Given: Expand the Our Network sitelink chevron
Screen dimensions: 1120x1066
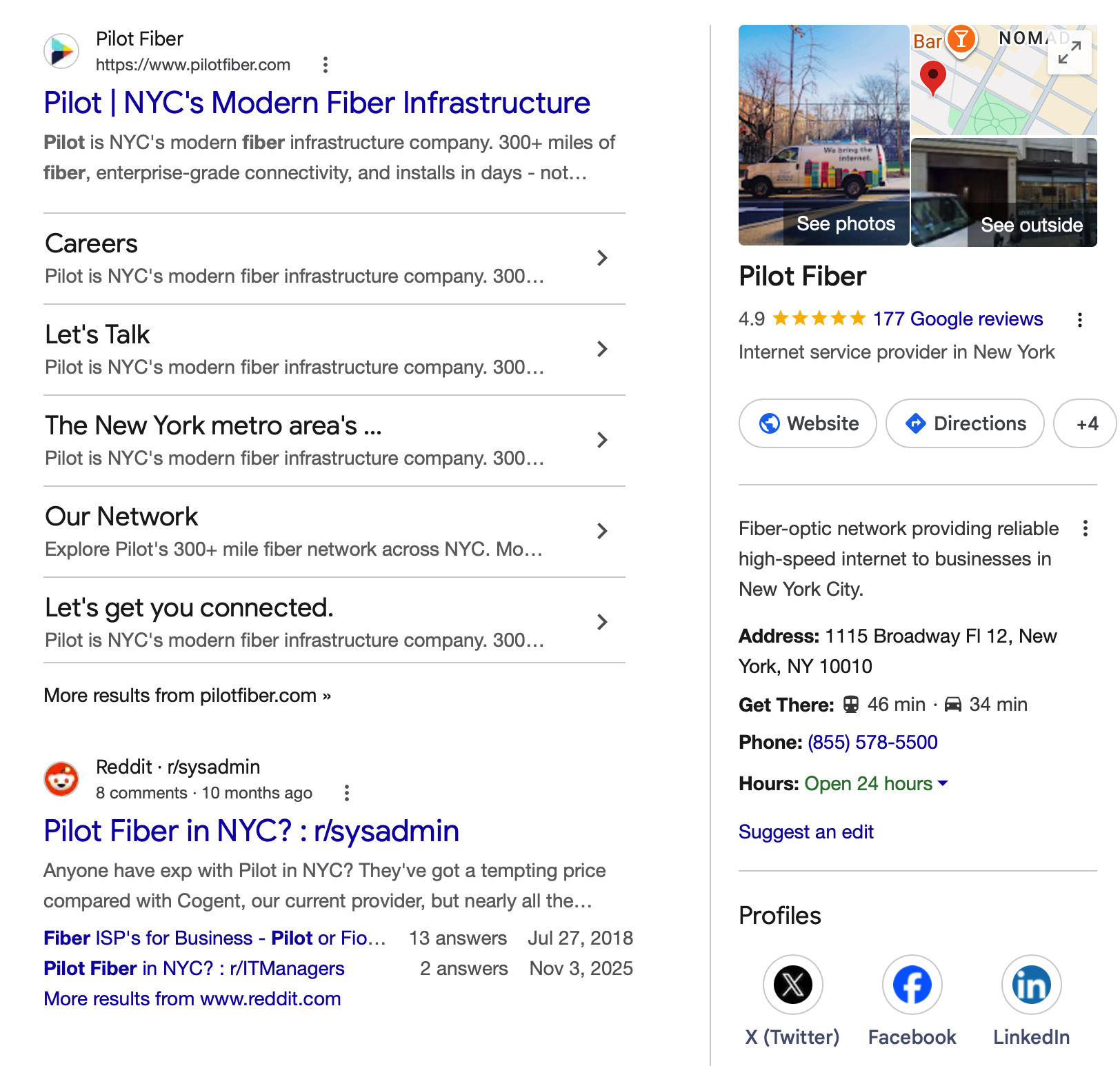Looking at the screenshot, I should pos(602,531).
